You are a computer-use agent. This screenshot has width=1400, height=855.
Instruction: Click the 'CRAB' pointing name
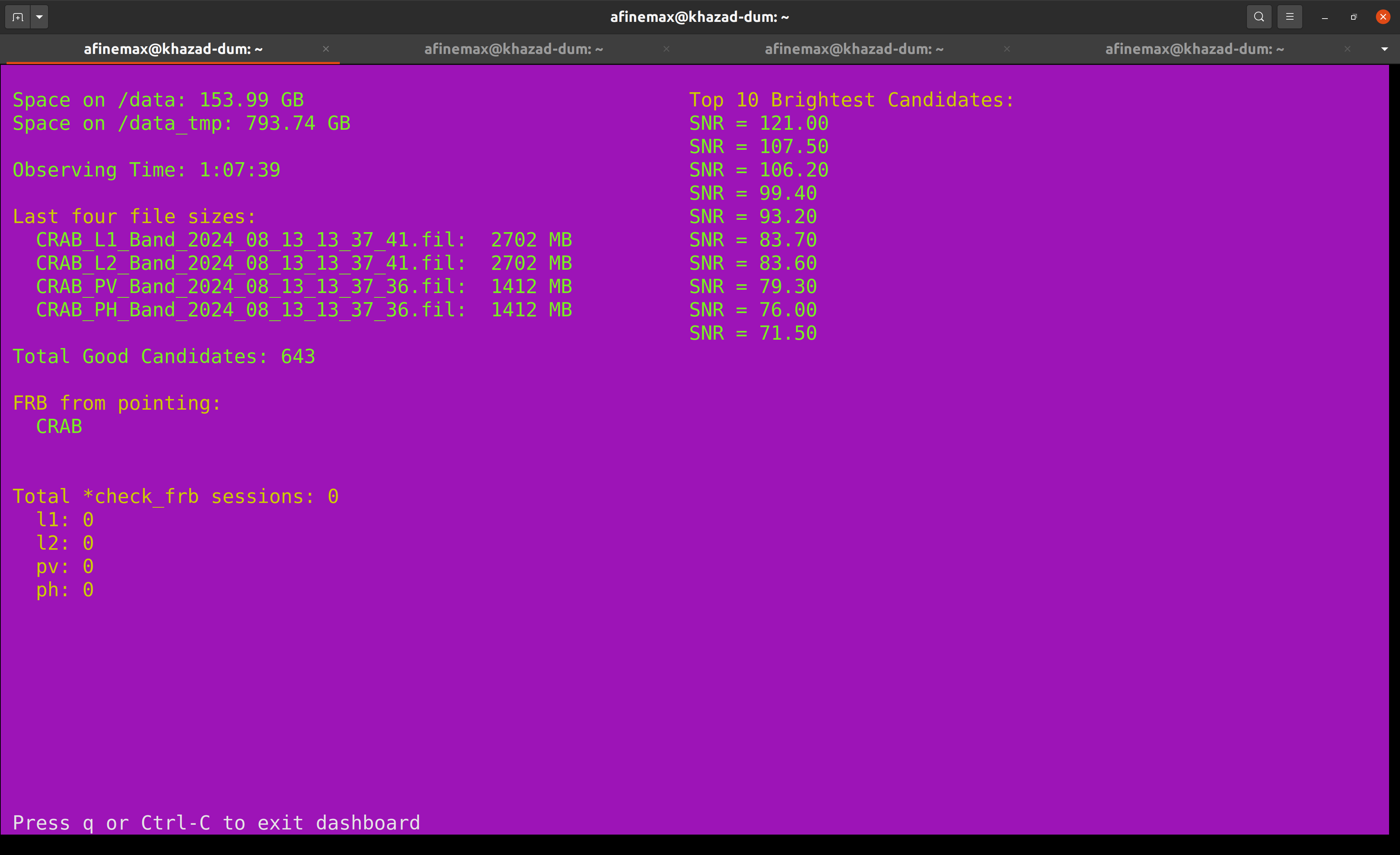(59, 426)
